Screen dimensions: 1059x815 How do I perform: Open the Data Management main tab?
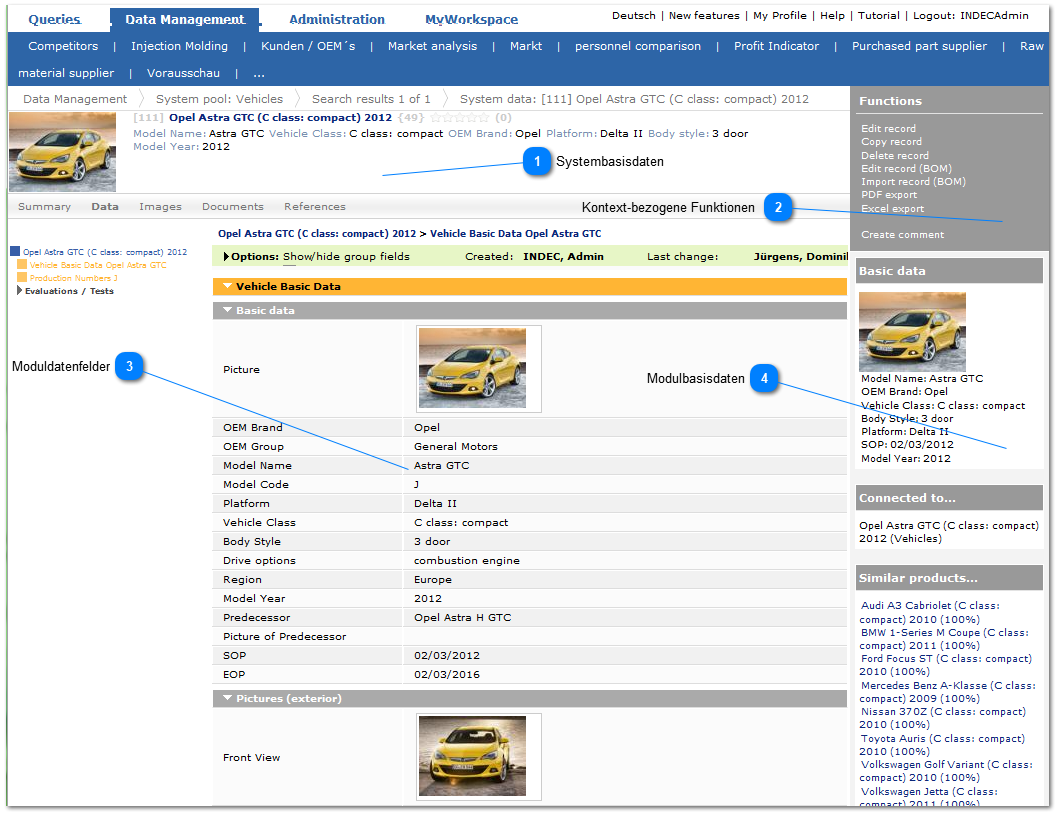pyautogui.click(x=185, y=20)
